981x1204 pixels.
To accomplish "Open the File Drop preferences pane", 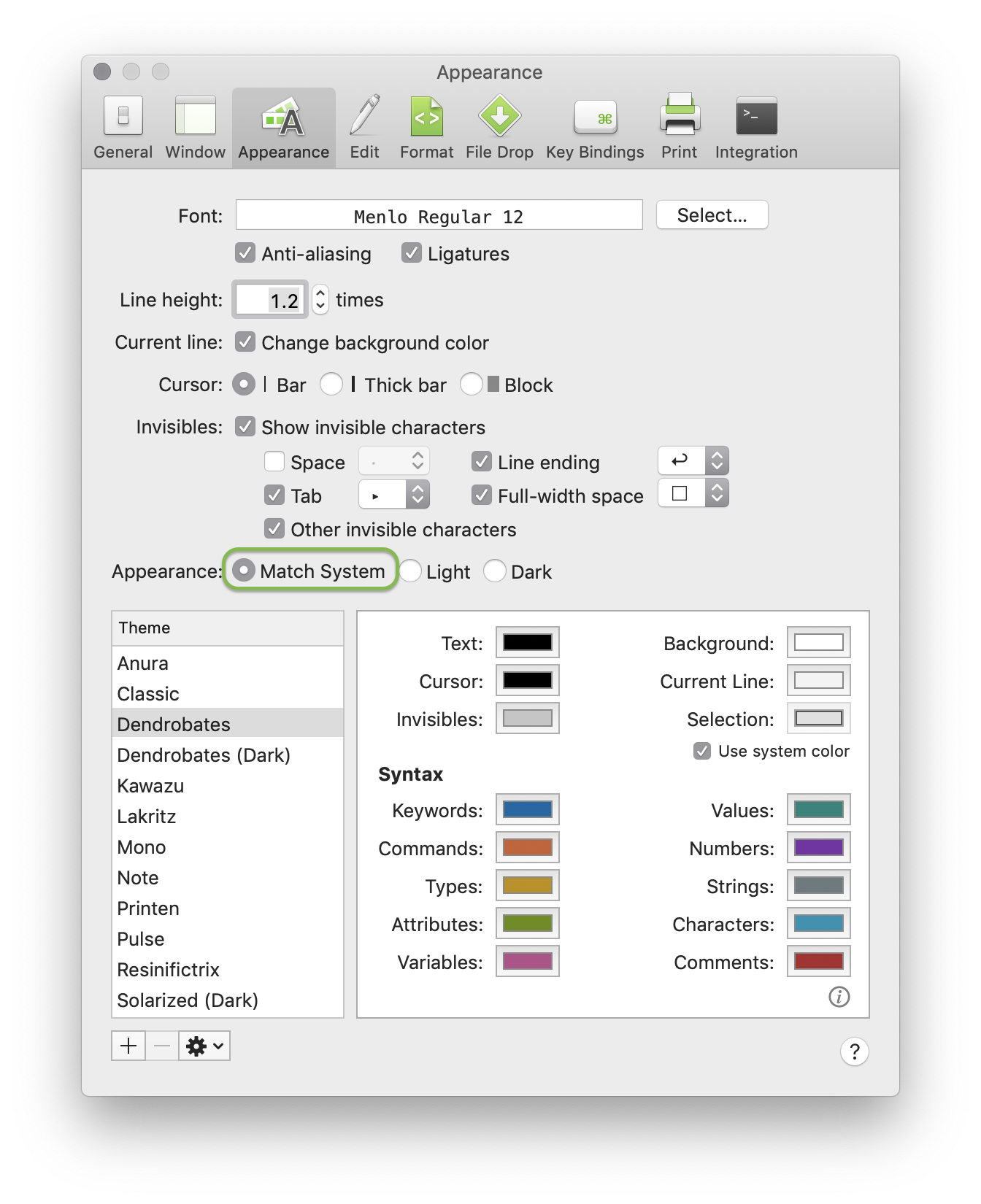I will (500, 128).
